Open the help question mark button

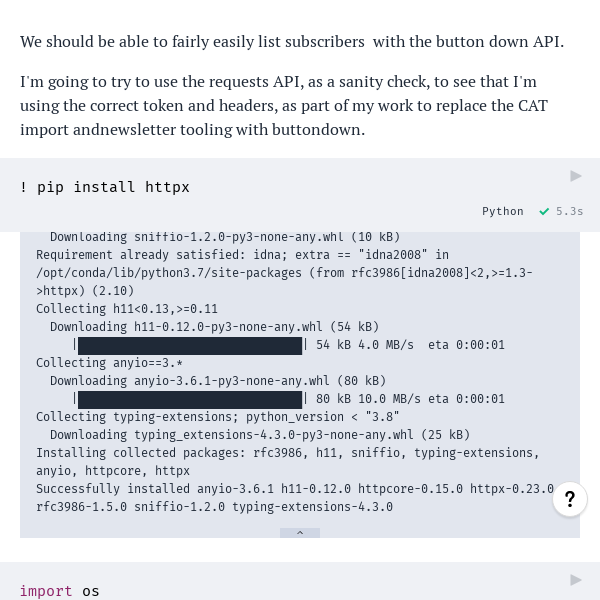pos(570,499)
